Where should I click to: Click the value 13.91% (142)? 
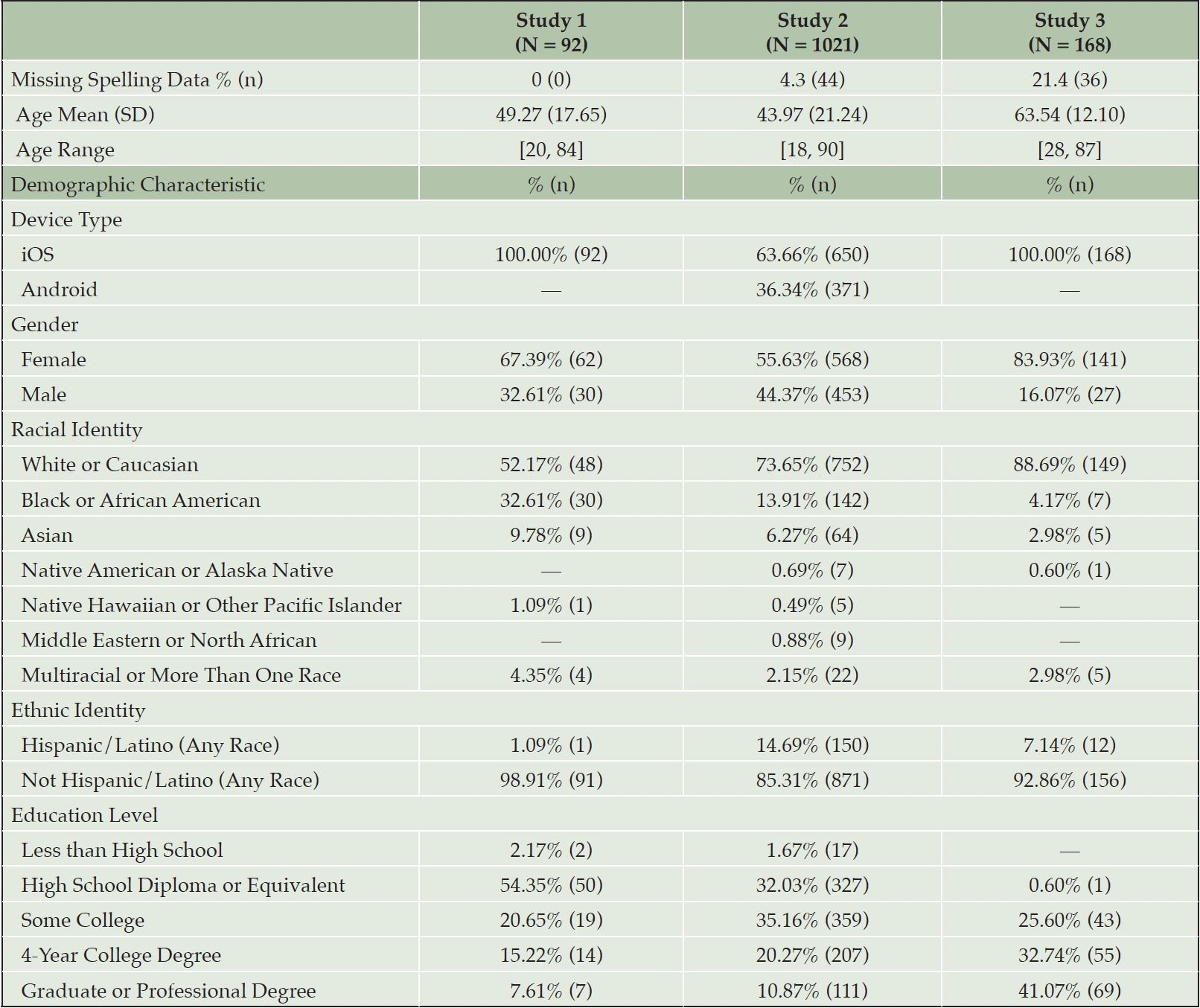812,500
